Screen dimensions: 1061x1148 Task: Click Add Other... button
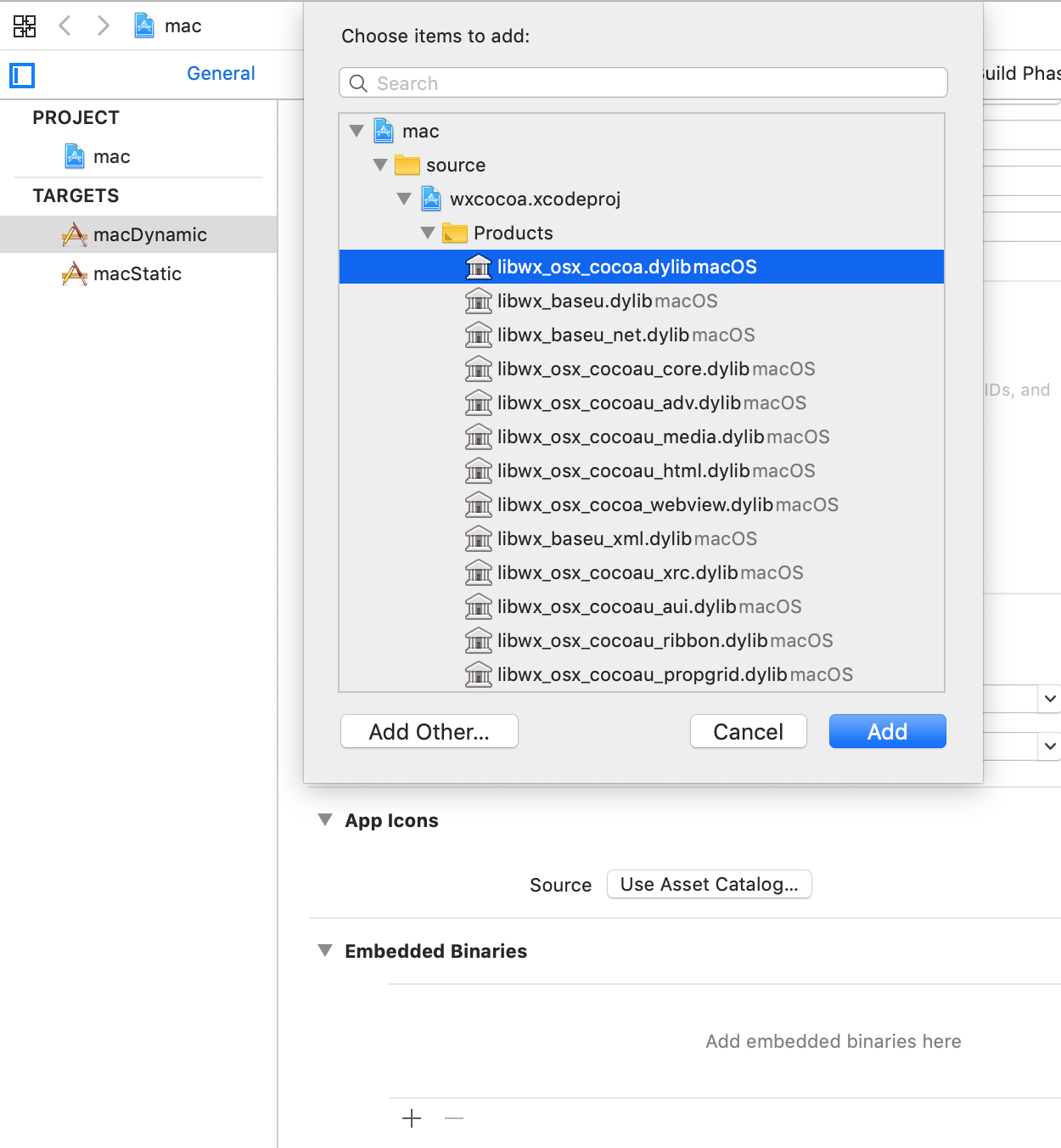(x=429, y=731)
